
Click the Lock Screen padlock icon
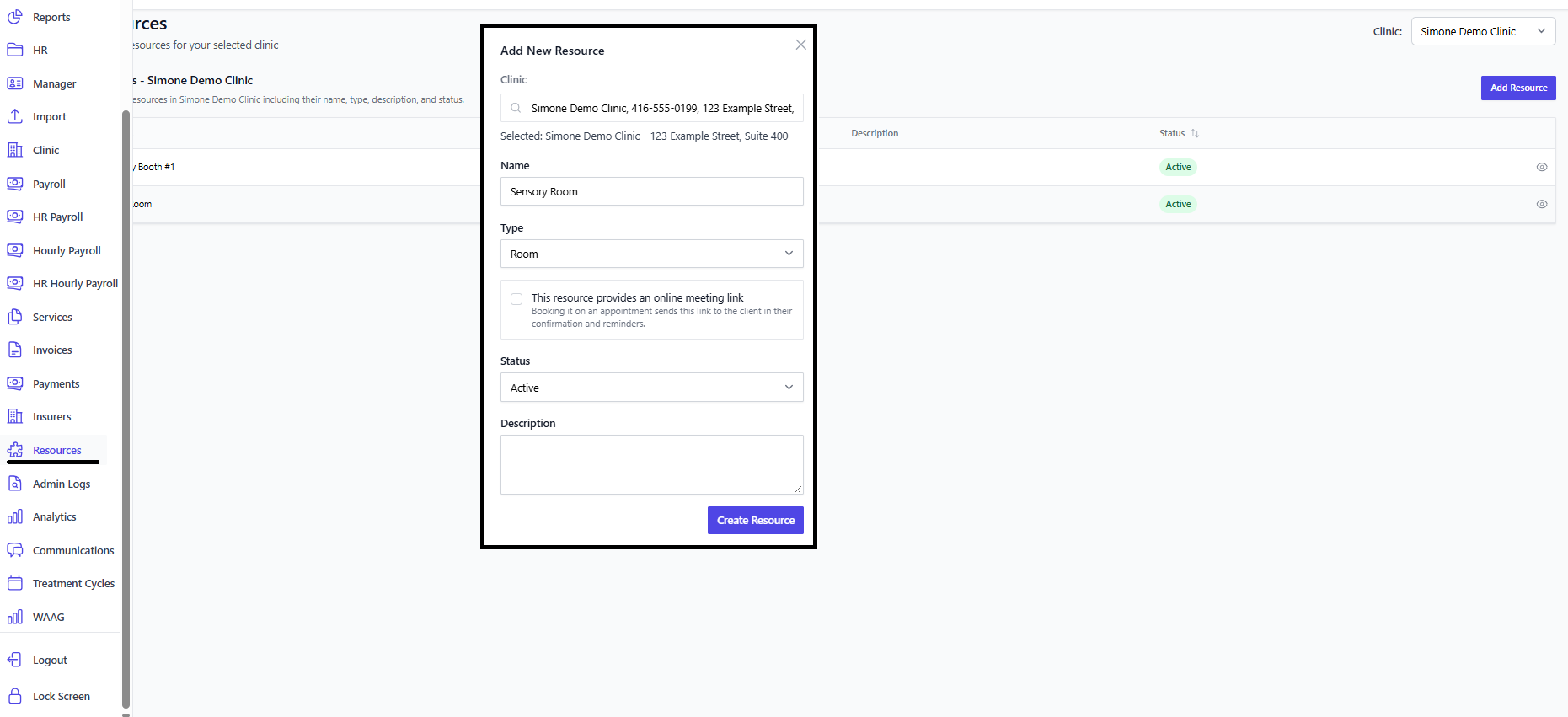point(15,696)
